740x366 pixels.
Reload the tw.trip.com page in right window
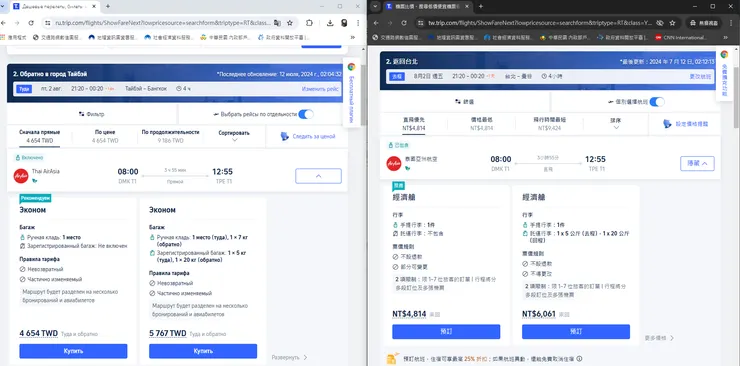click(x=404, y=23)
